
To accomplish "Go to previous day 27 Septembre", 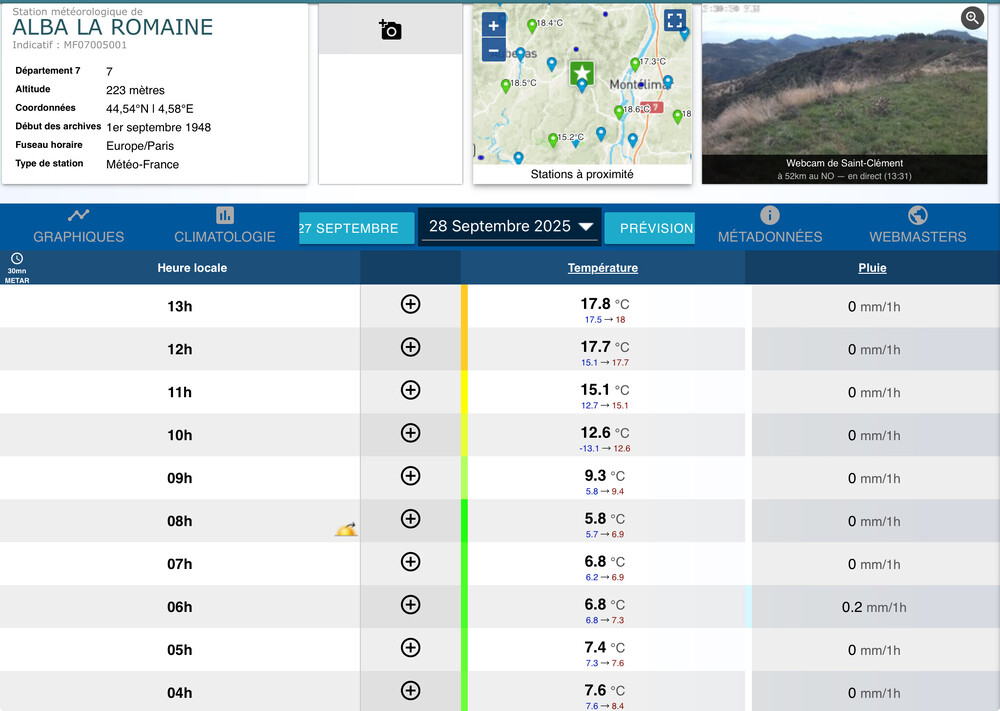I will tap(356, 228).
